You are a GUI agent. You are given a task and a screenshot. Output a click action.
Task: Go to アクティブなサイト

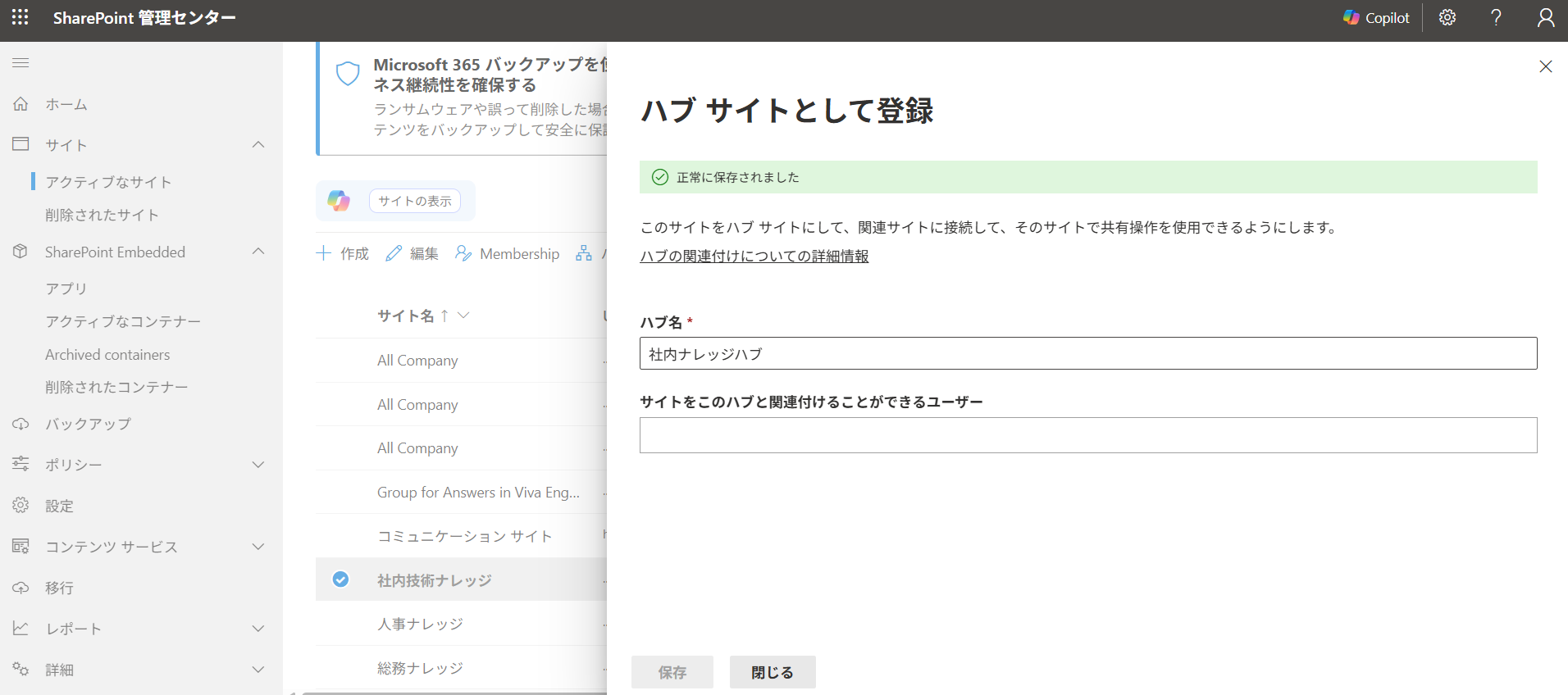click(108, 182)
